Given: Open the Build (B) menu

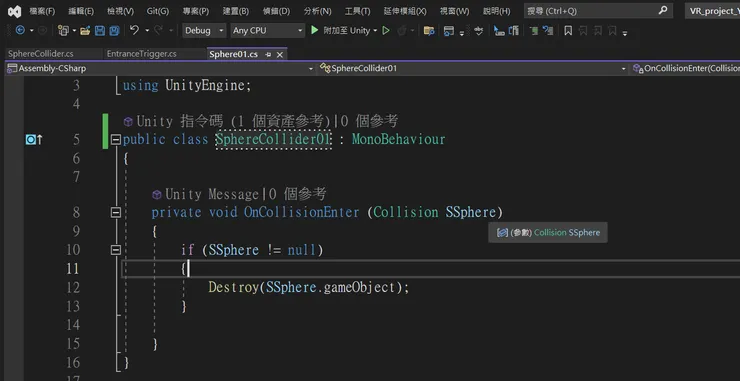Looking at the screenshot, I should [236, 11].
